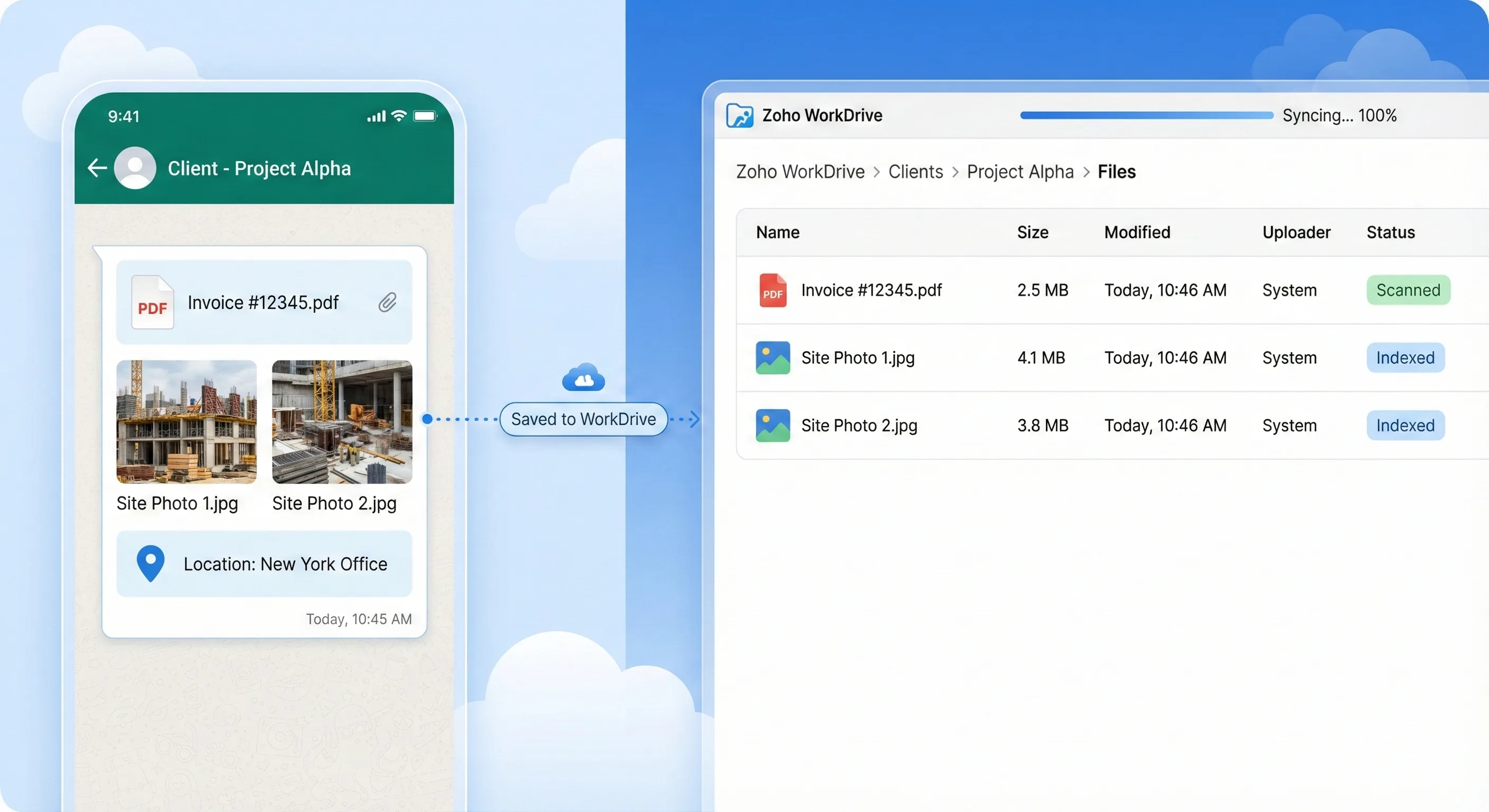Tap the back arrow in chat header
Screen dimensions: 1489x812
pos(97,168)
